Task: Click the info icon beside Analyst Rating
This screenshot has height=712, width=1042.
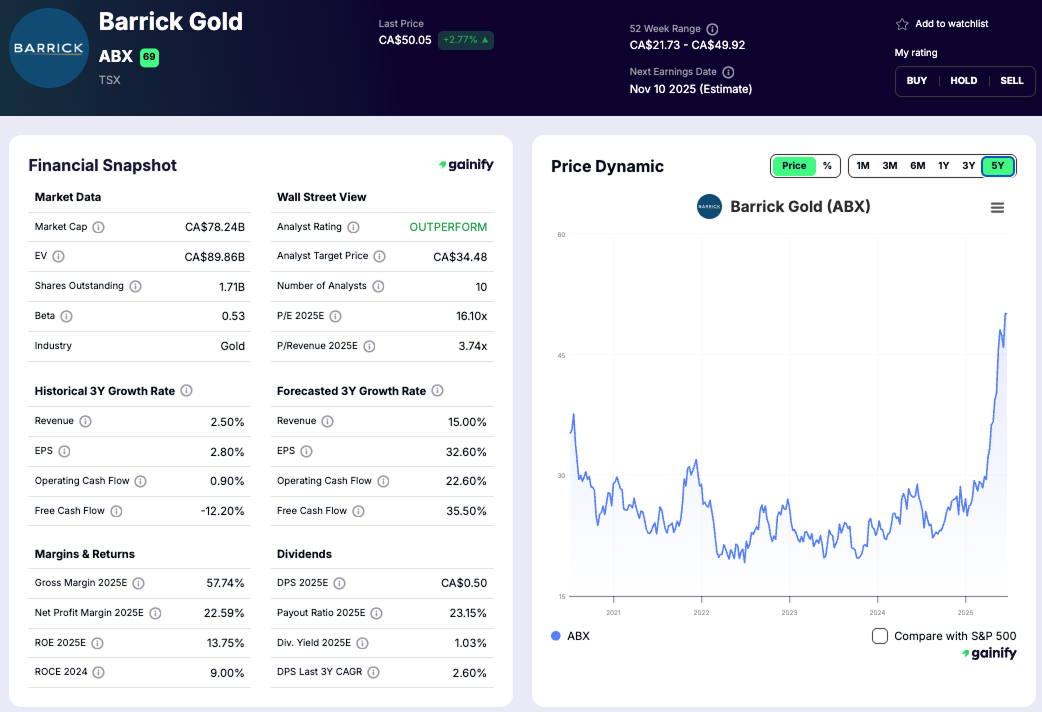Action: point(355,227)
